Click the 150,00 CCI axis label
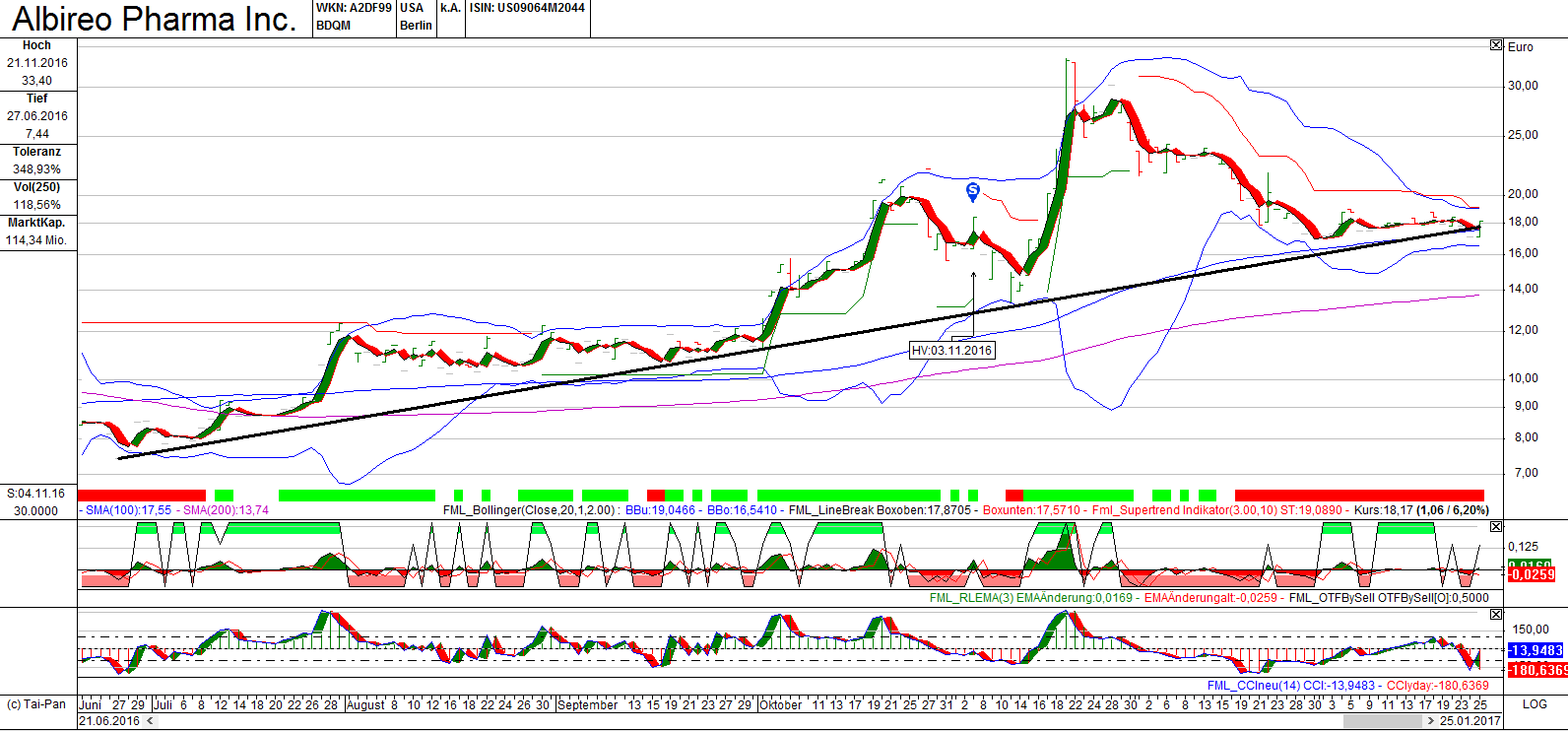Screen dimensions: 1568x731 [1531, 630]
